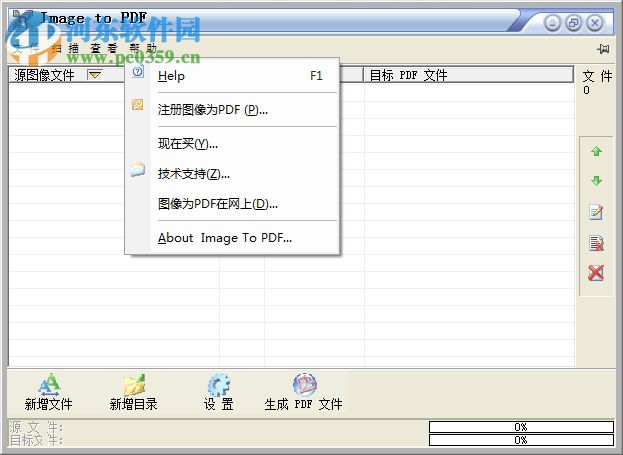Minimize the Image to PDF window

(552, 23)
